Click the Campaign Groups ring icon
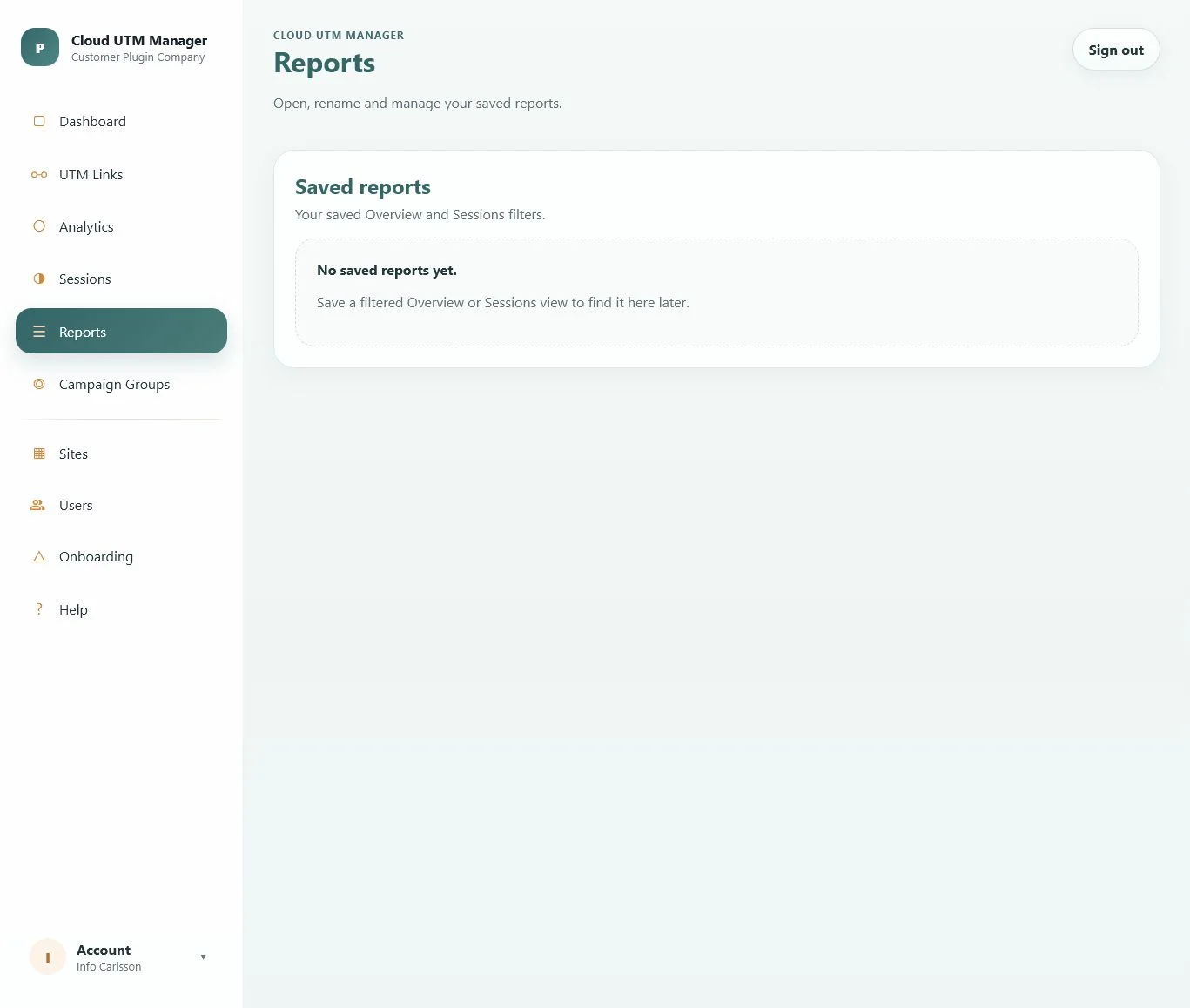 point(39,384)
